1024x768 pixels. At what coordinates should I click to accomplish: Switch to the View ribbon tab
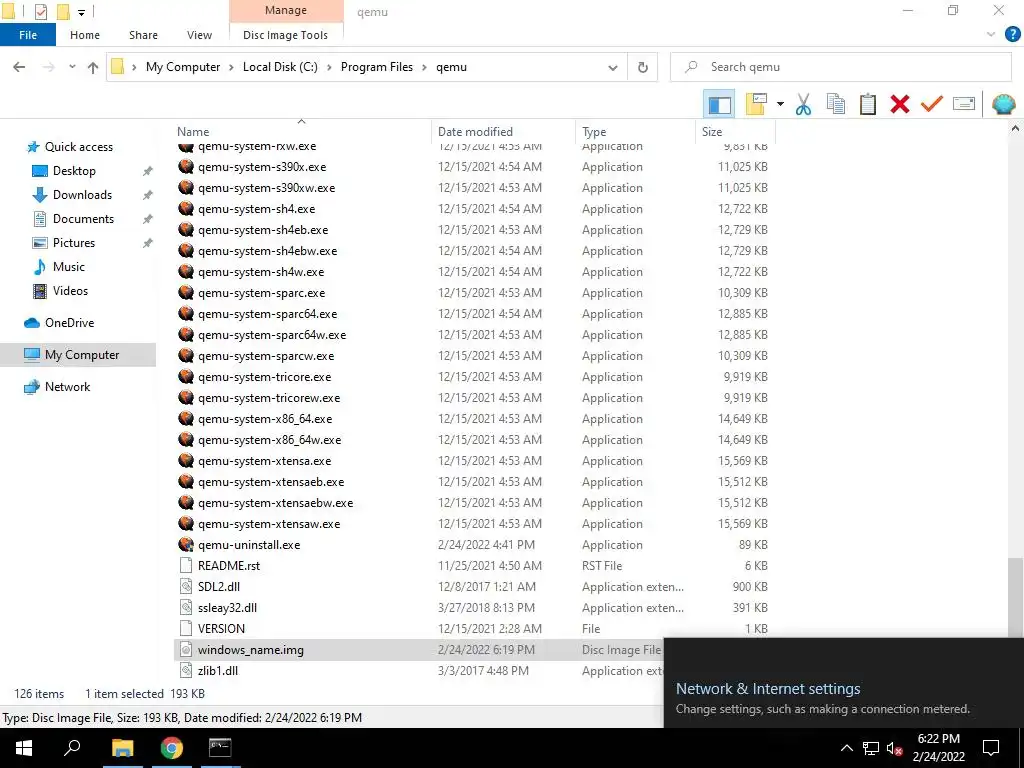199,35
